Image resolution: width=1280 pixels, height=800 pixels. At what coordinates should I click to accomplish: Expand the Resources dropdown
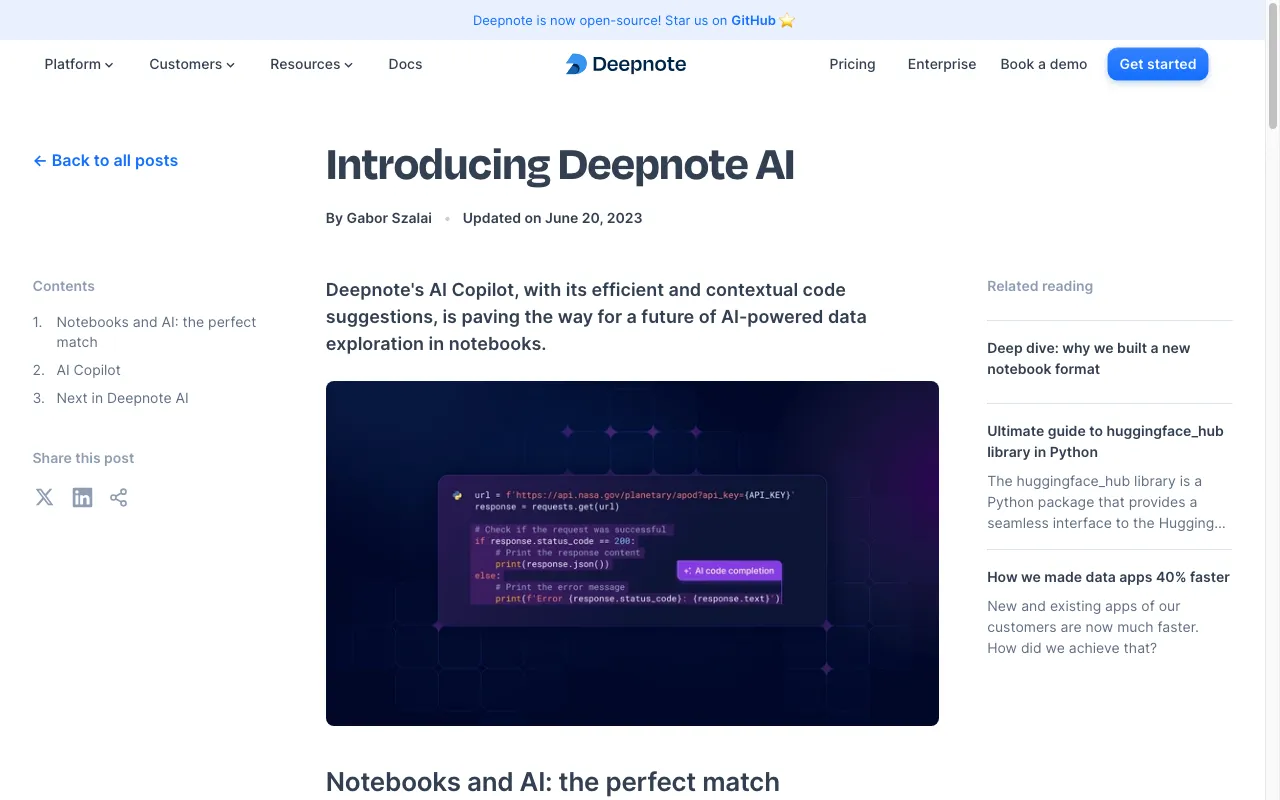pyautogui.click(x=311, y=64)
